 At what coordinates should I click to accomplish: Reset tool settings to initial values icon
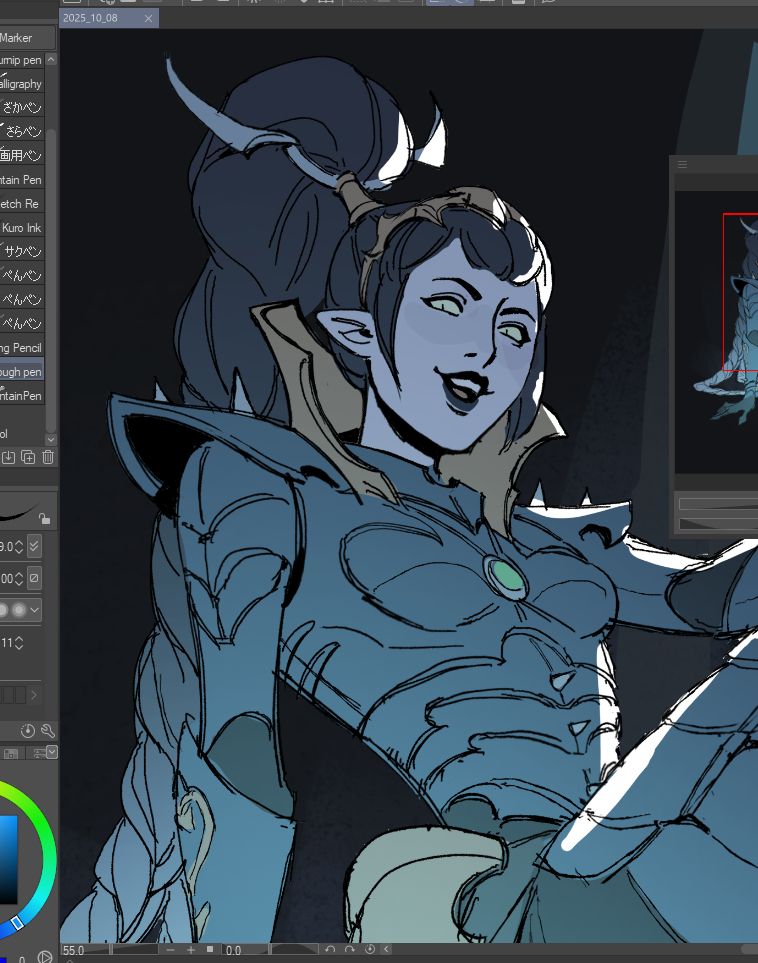(x=28, y=731)
